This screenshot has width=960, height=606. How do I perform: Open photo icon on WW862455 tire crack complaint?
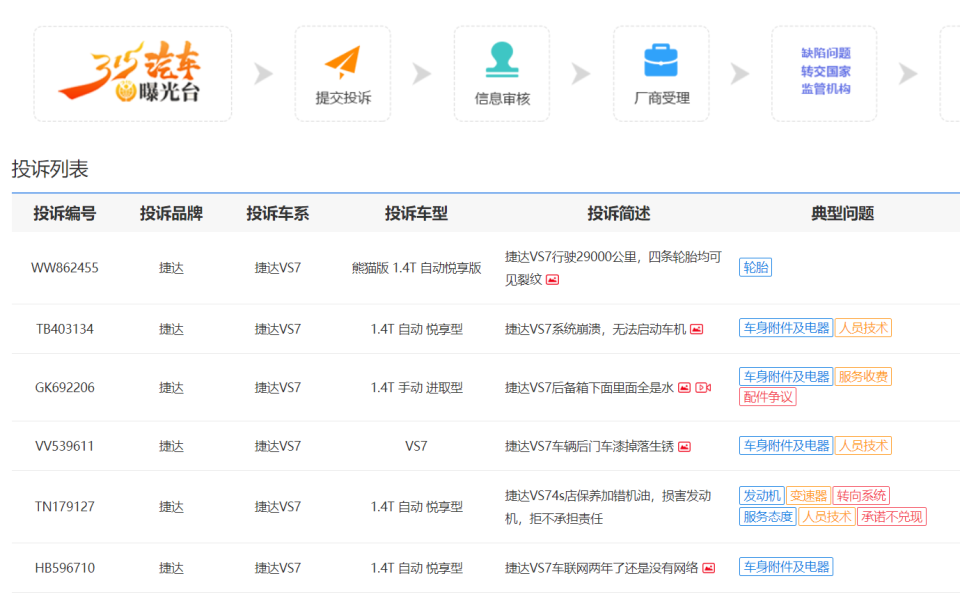tap(552, 277)
